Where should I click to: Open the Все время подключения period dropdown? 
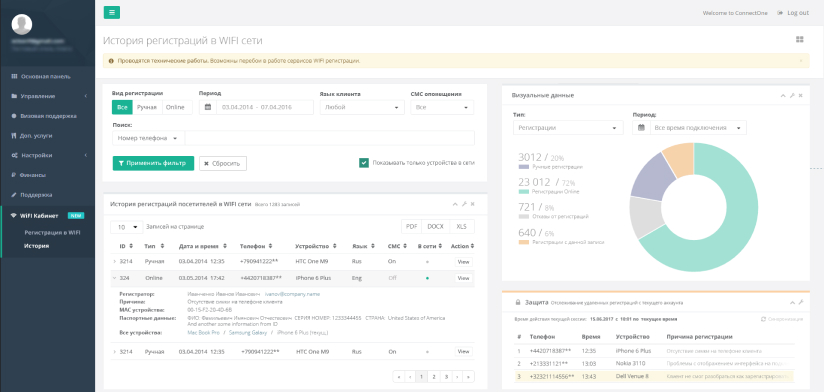(x=698, y=128)
